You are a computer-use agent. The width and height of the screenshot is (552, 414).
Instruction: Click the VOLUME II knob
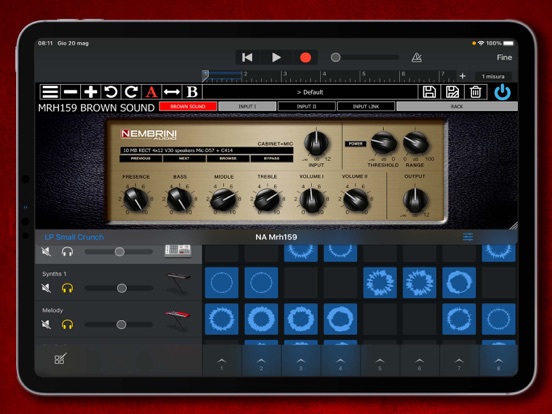tap(356, 200)
